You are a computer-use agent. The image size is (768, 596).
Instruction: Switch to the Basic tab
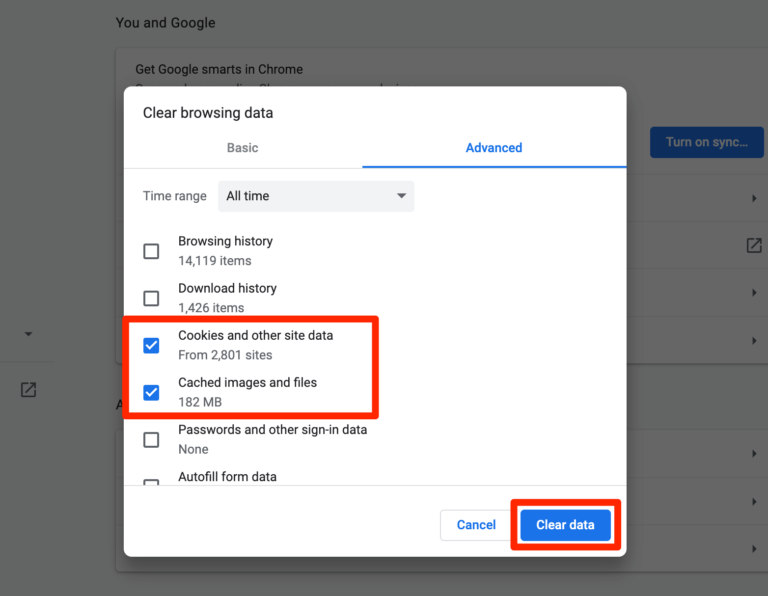(242, 148)
